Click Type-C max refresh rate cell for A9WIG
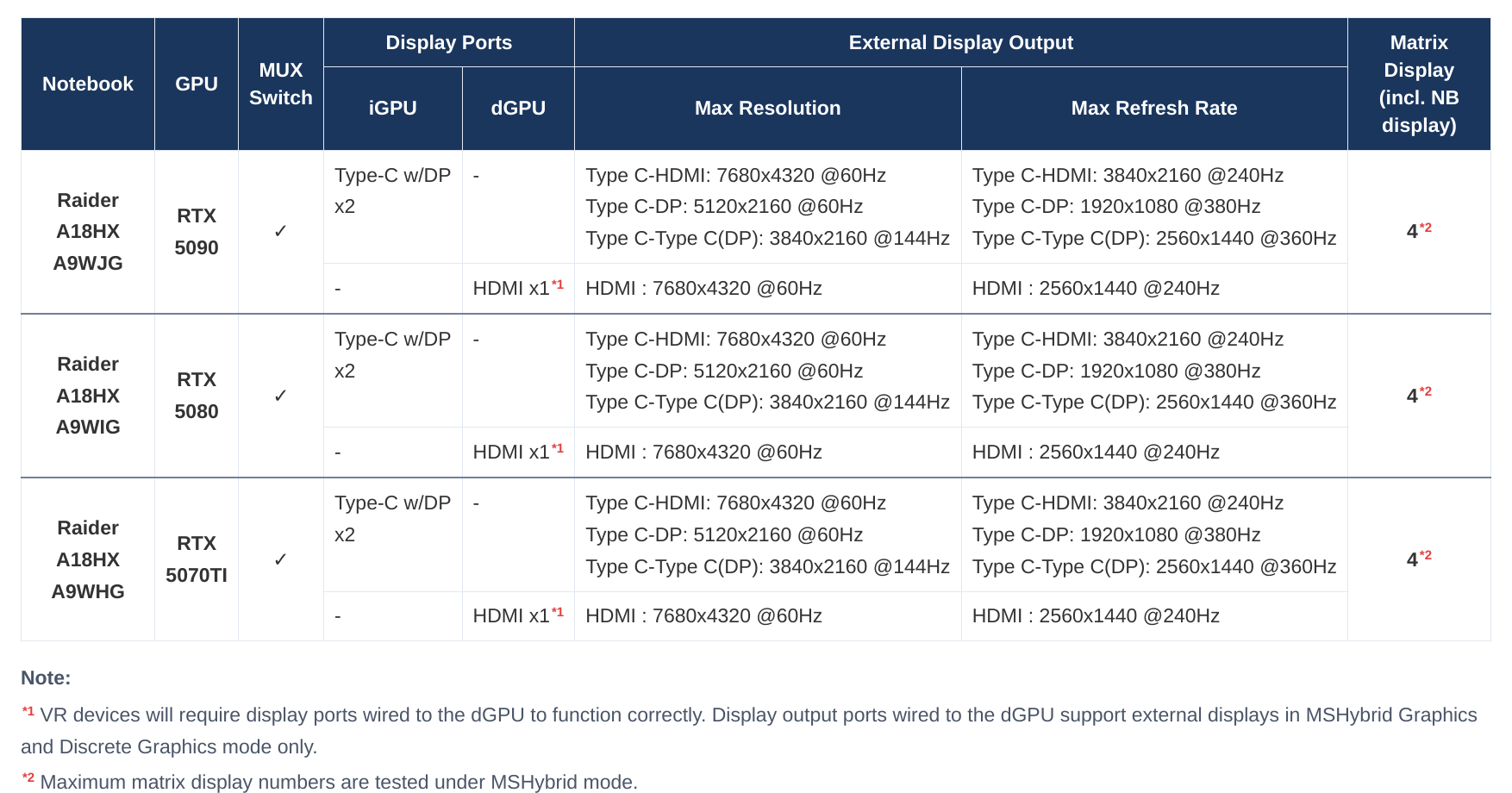 (x=1154, y=371)
